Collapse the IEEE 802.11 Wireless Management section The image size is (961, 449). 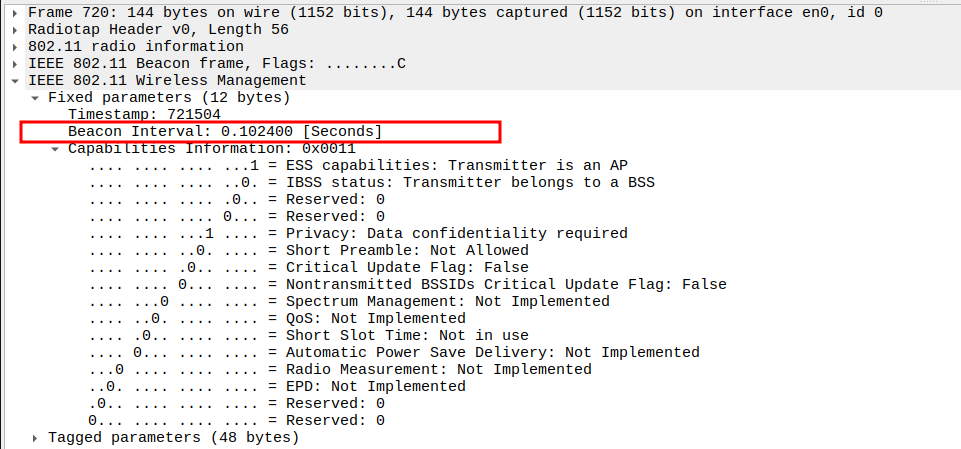click(17, 81)
